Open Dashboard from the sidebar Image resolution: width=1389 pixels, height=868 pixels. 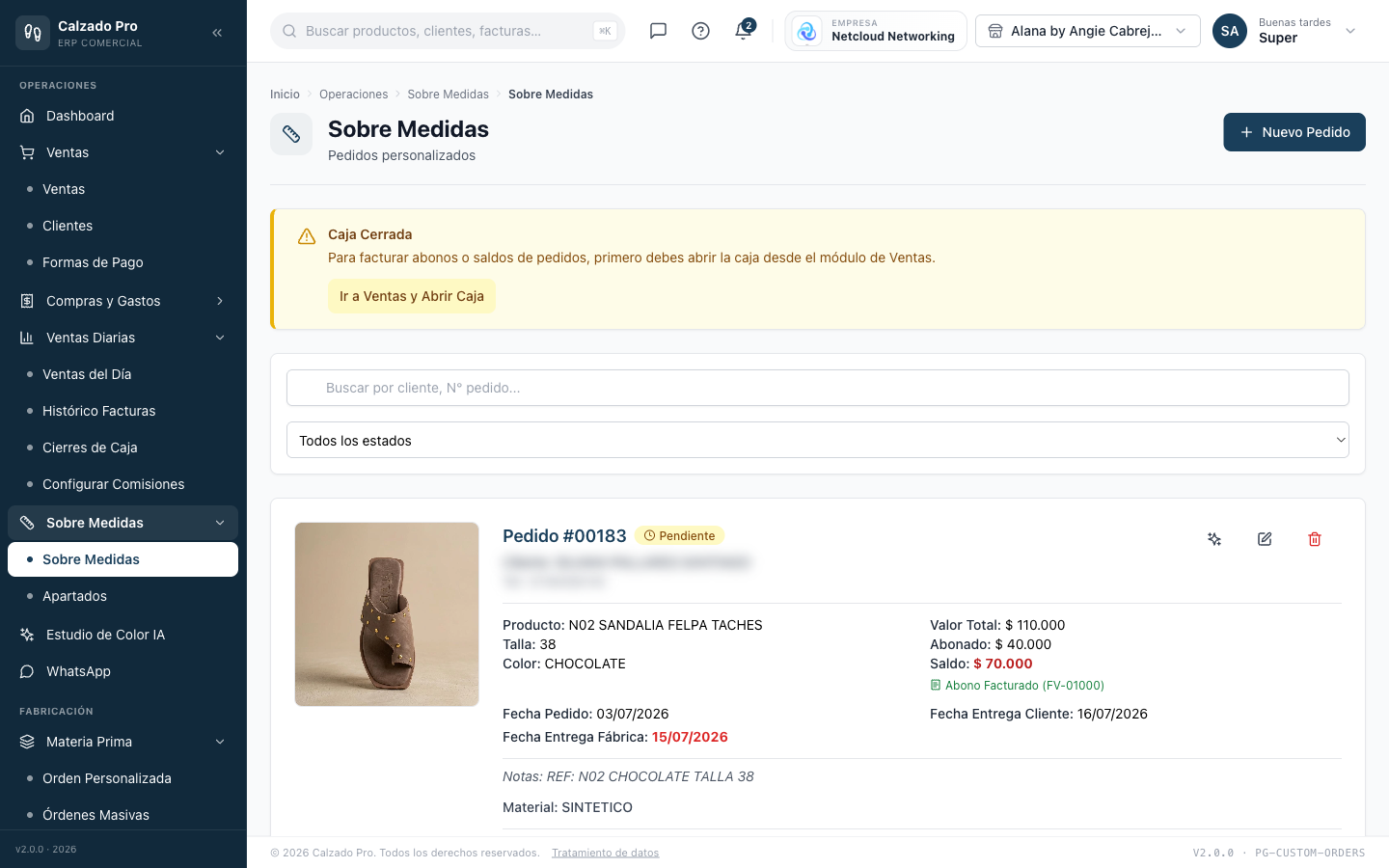[x=123, y=116]
